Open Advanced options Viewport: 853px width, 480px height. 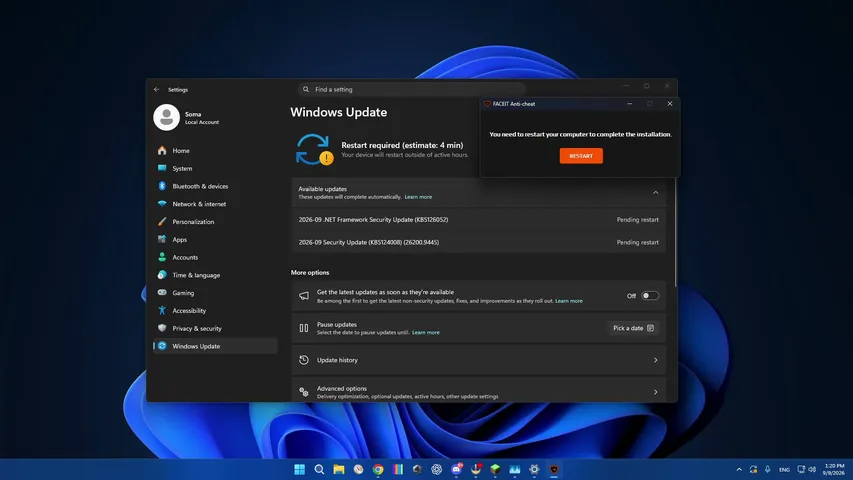[479, 392]
